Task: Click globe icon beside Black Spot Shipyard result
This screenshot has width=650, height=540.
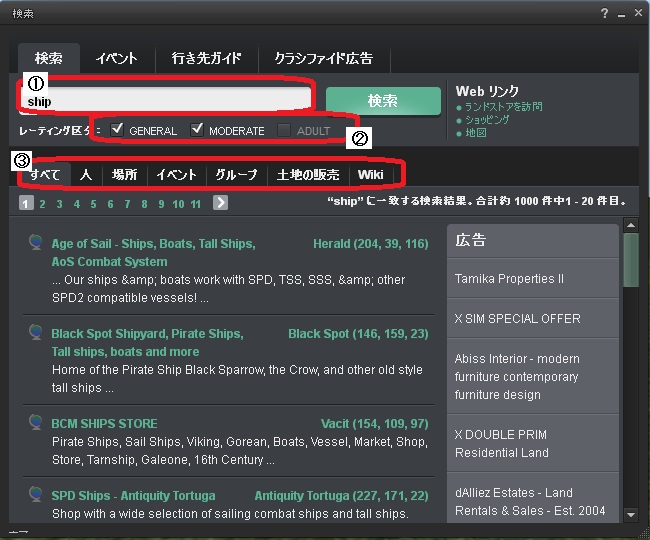Action: click(36, 332)
